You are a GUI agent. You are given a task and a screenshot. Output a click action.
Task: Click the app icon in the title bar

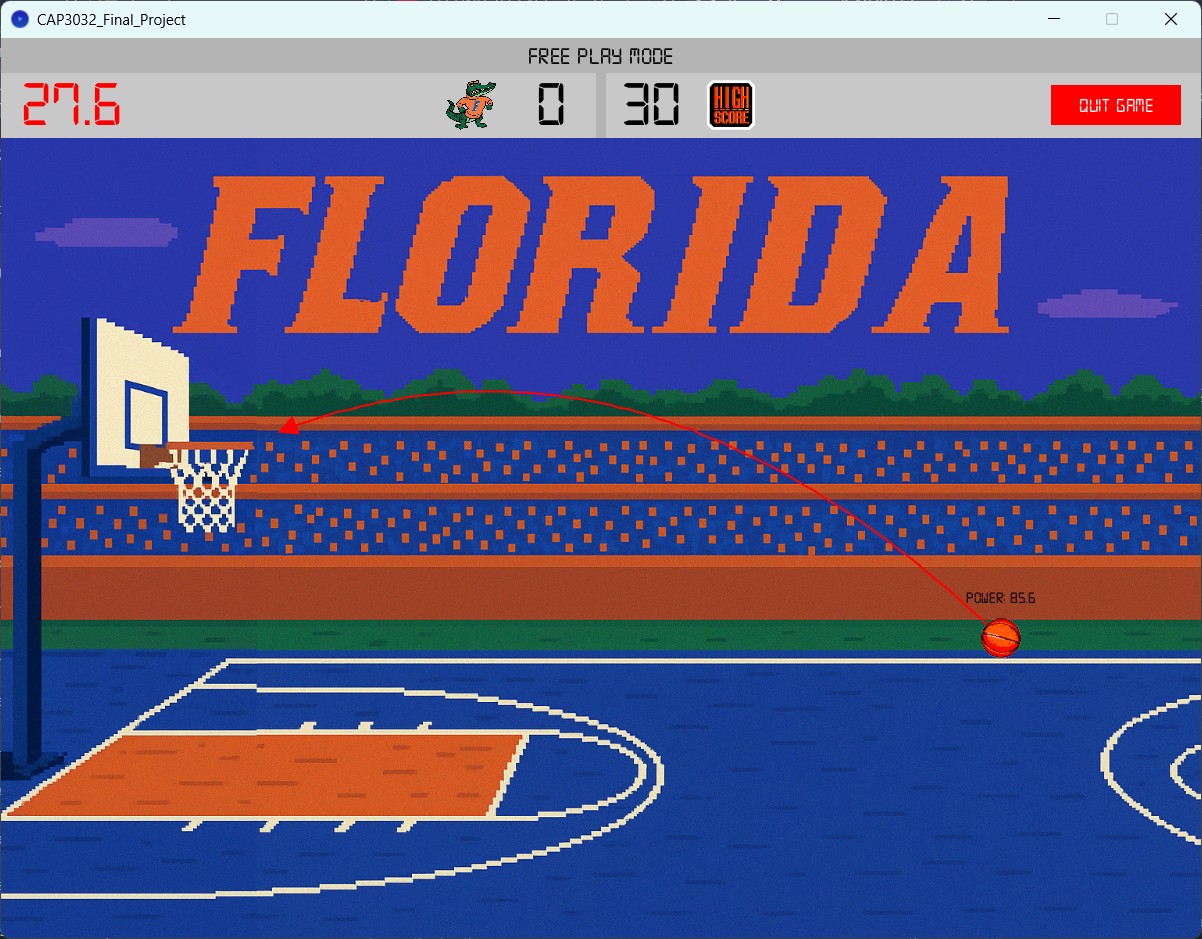(18, 19)
